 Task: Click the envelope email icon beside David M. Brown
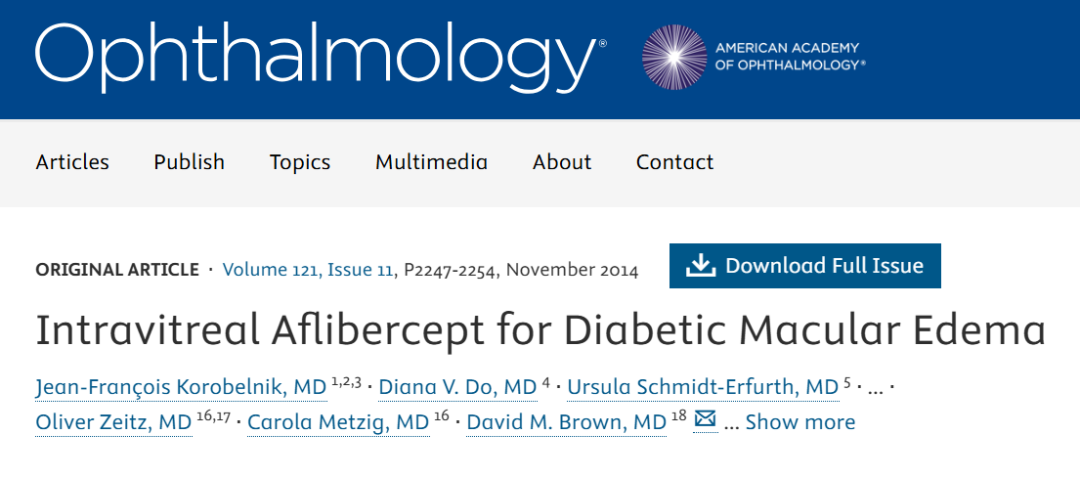tap(705, 420)
